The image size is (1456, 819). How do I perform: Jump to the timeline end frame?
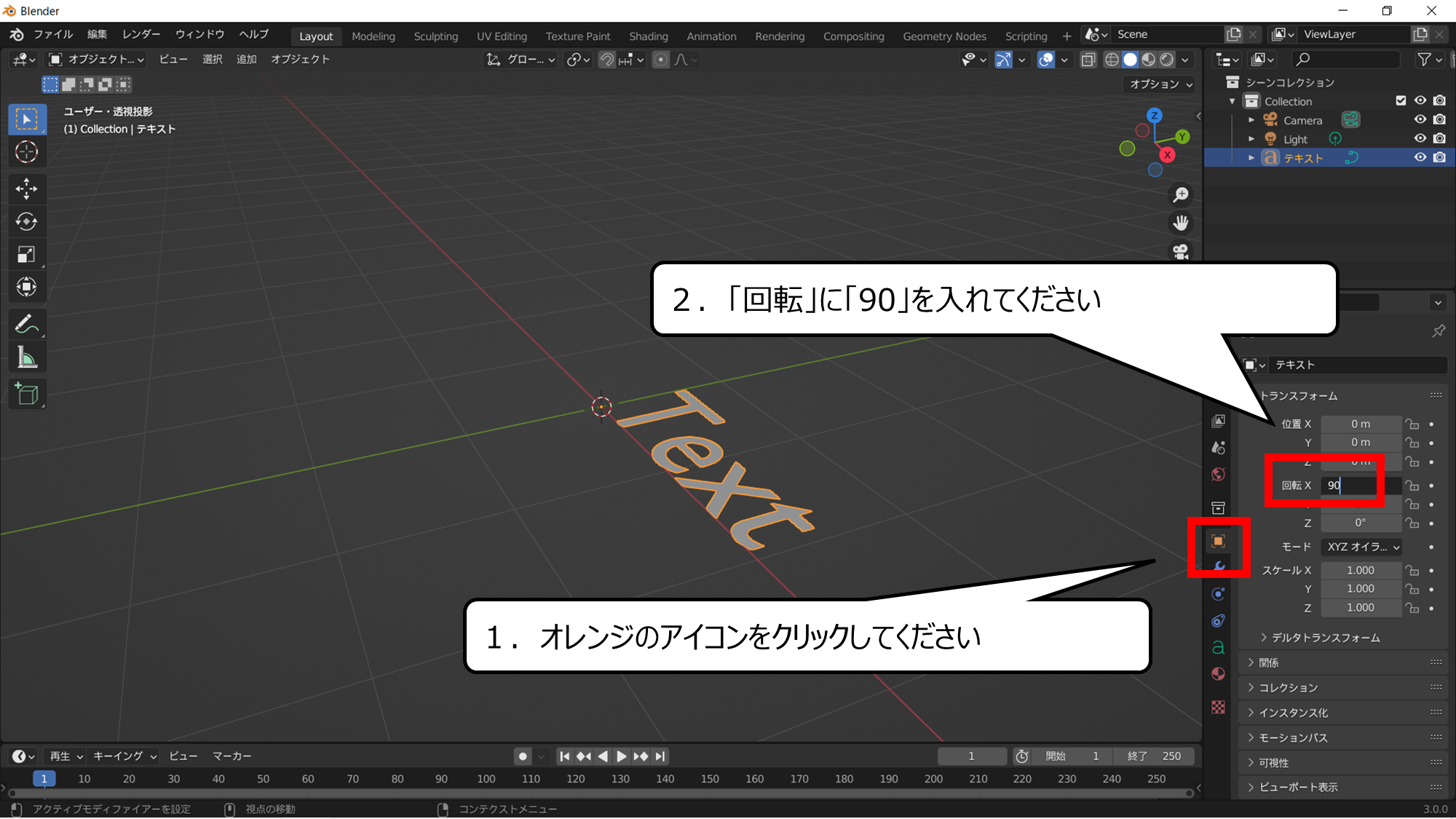click(x=660, y=756)
